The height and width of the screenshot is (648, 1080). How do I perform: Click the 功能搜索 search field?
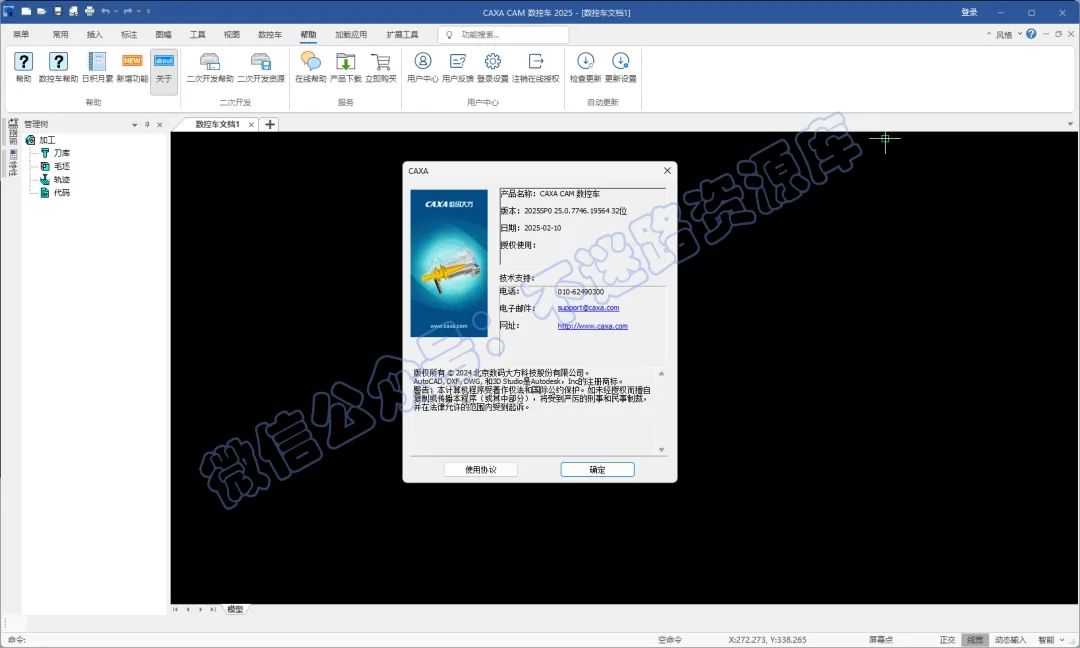504,34
